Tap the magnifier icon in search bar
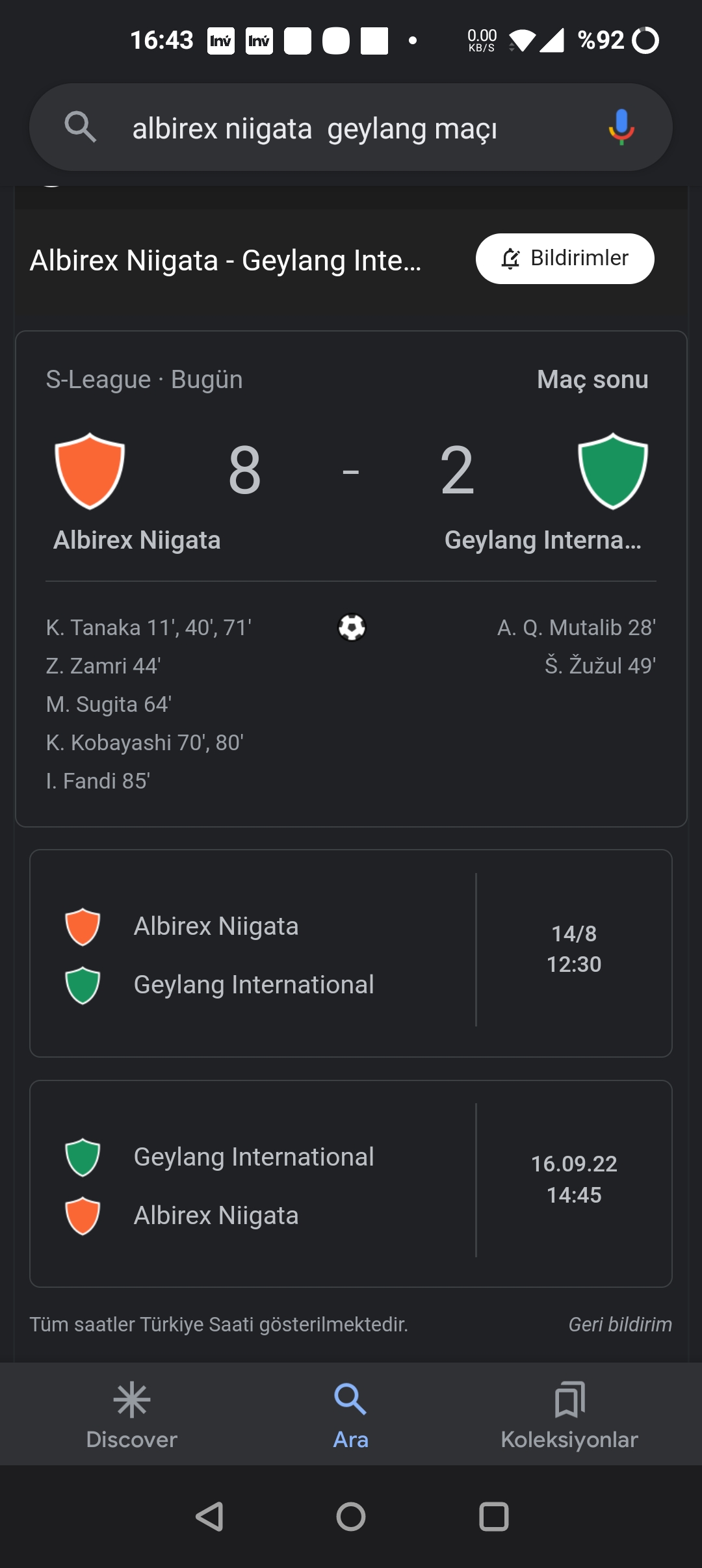Image resolution: width=702 pixels, height=1568 pixels. pyautogui.click(x=81, y=127)
